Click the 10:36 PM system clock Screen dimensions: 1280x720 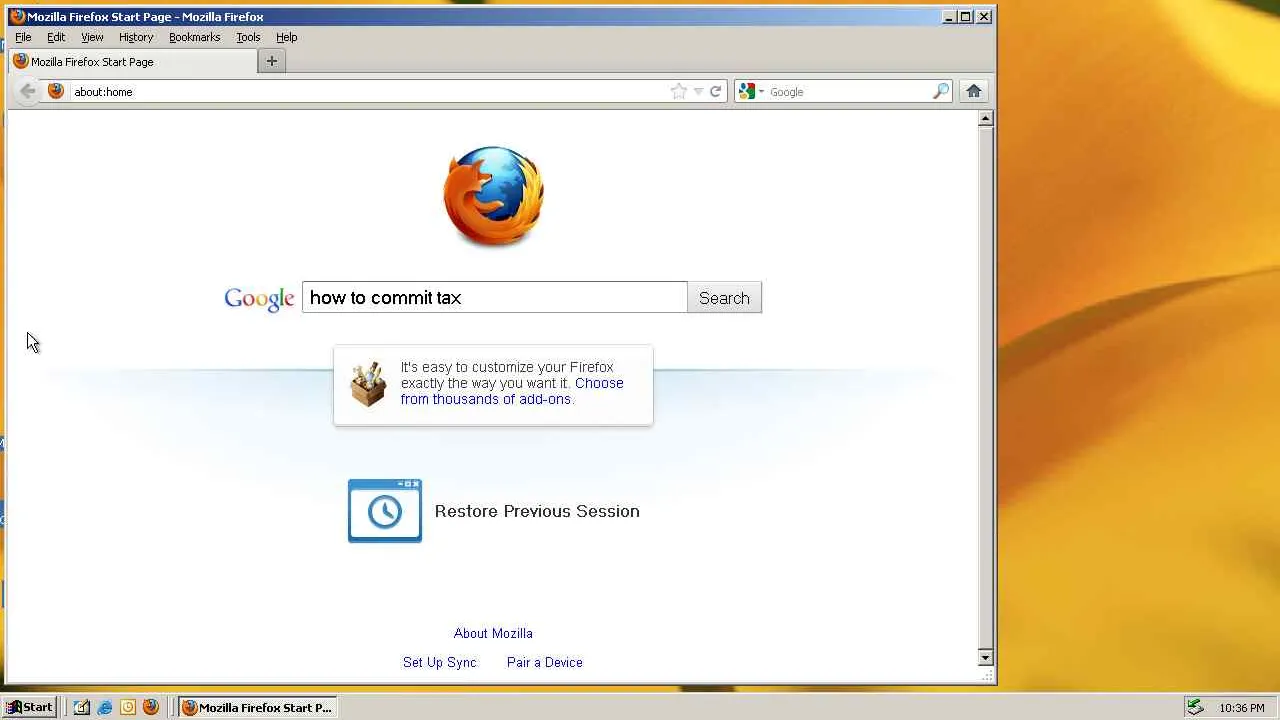pyautogui.click(x=1242, y=708)
